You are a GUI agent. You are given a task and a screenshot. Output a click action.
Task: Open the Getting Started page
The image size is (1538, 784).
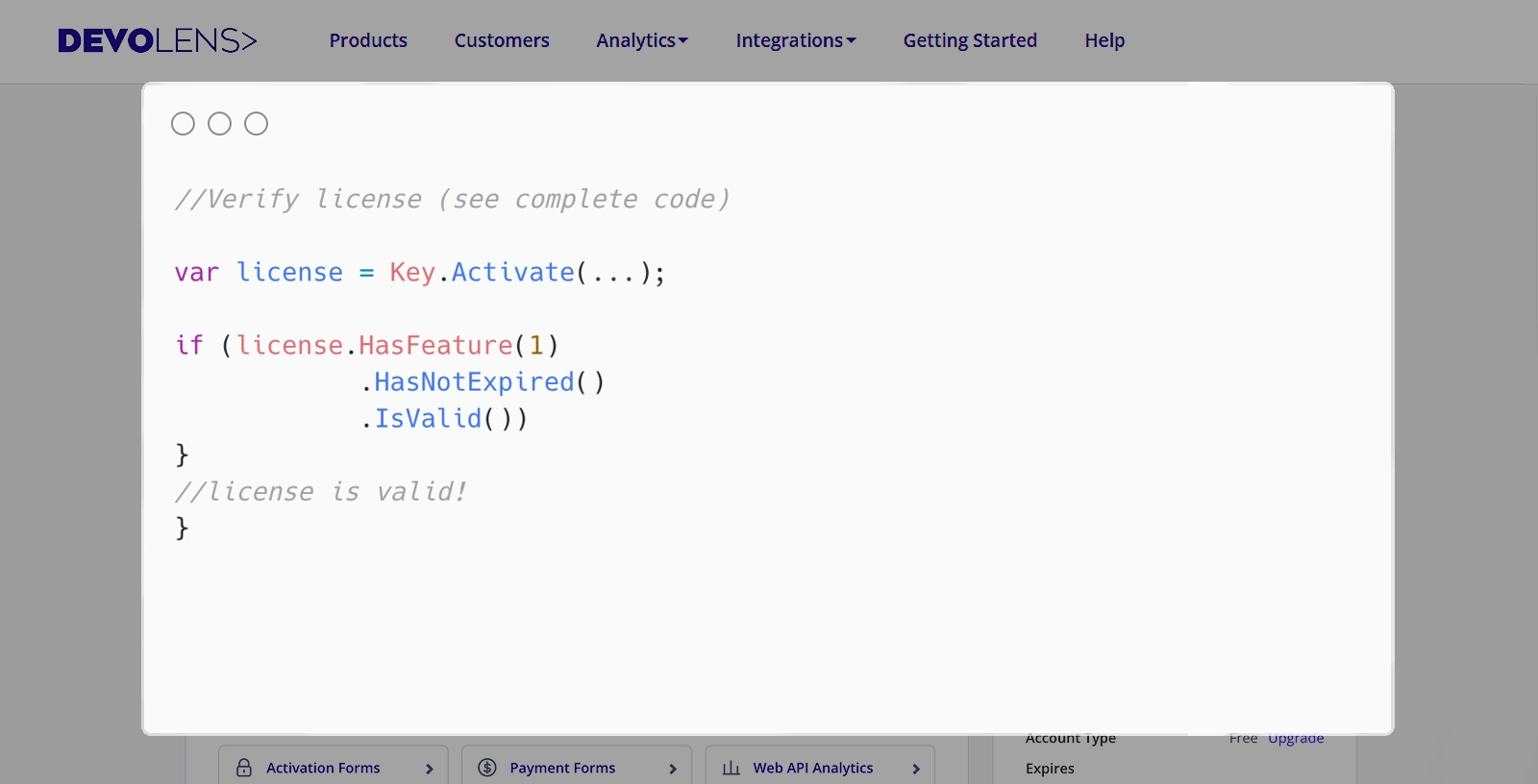970,40
